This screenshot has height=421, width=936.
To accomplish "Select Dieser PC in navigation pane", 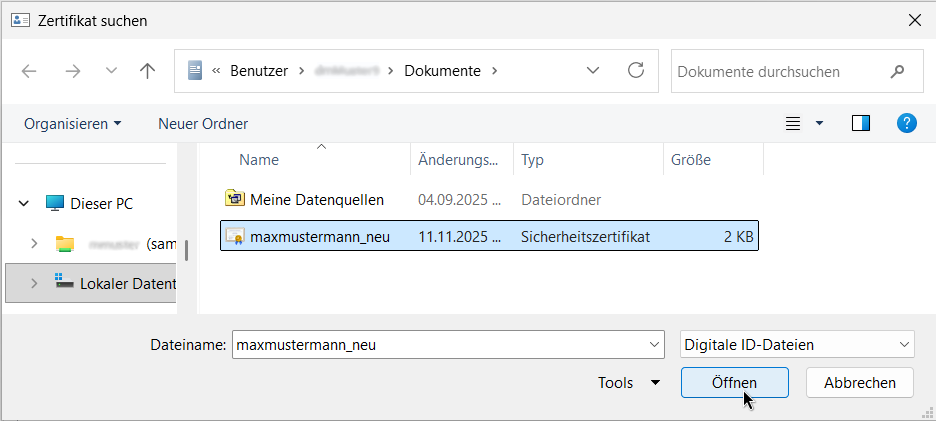I will click(x=101, y=204).
